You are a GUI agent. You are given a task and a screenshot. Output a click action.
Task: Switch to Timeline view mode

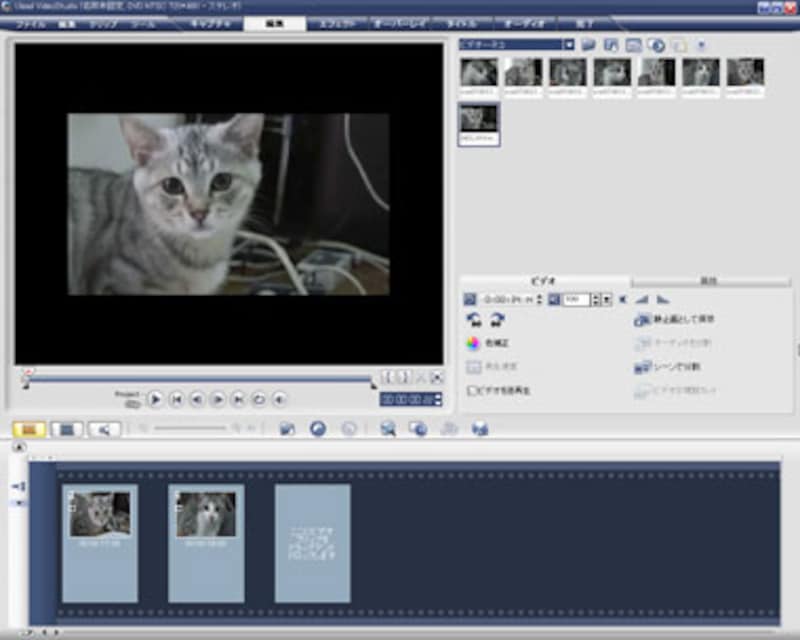(x=66, y=429)
